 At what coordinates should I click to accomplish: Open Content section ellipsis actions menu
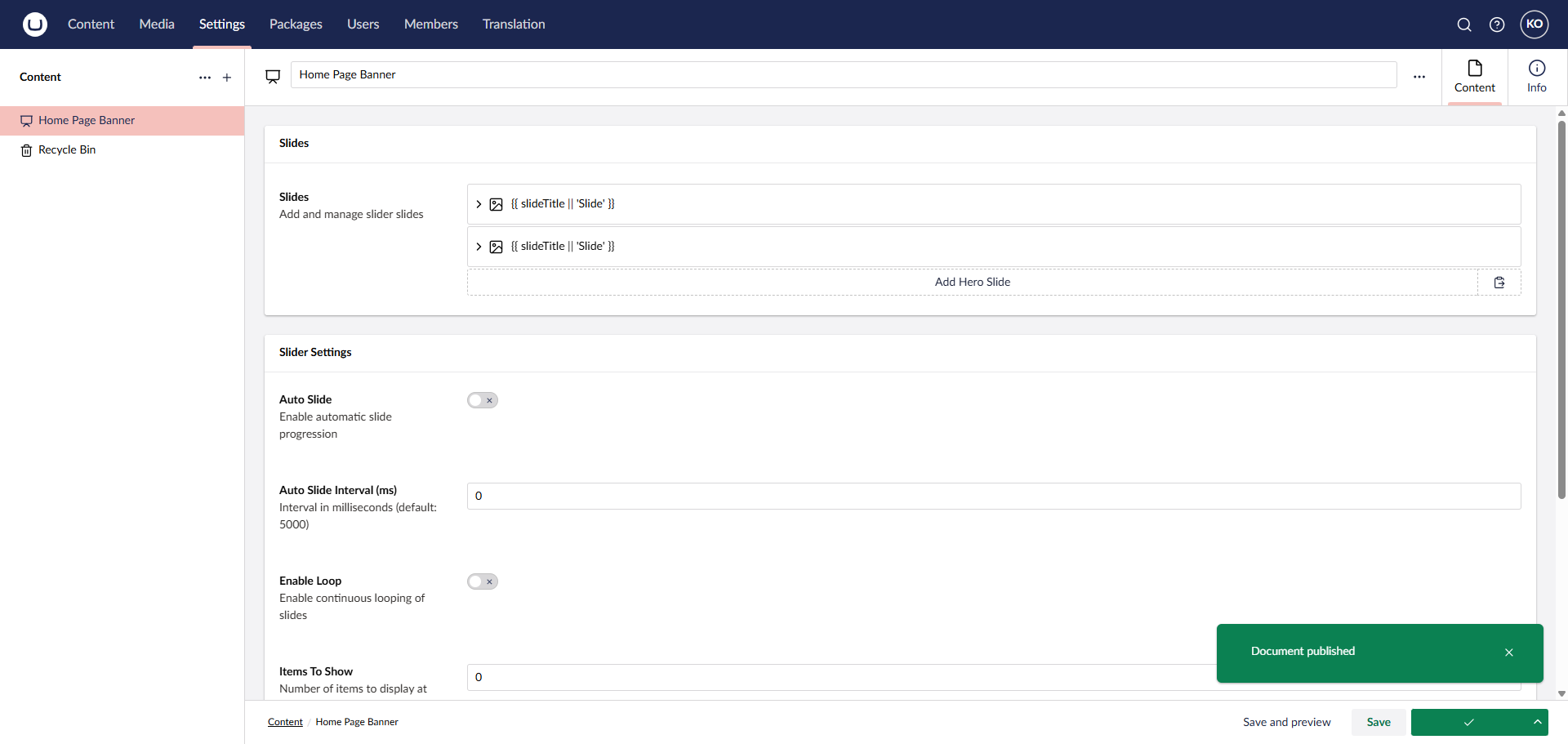pyautogui.click(x=205, y=78)
